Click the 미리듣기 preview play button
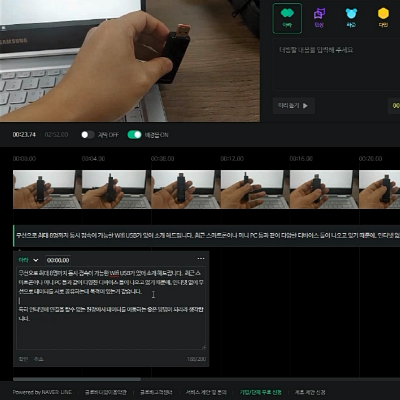This screenshot has height=400, width=400. pos(293,106)
